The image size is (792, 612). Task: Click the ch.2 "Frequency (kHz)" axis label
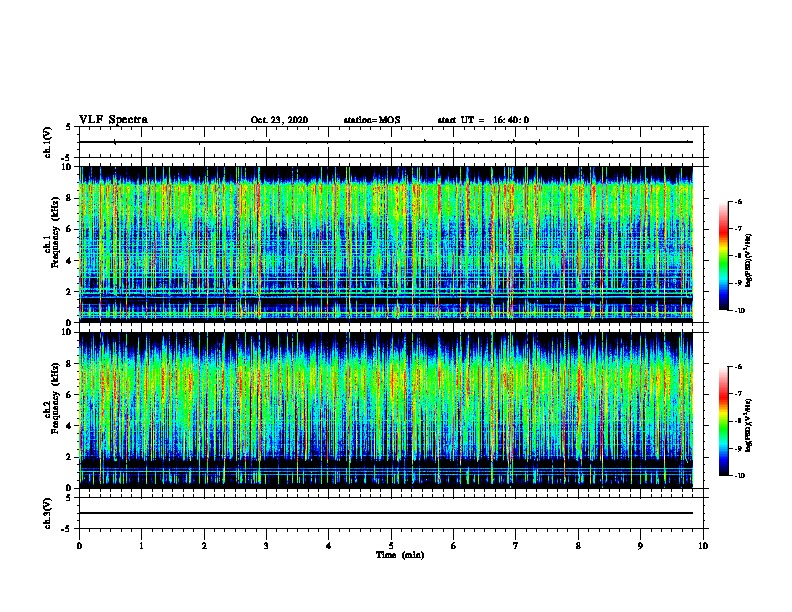pyautogui.click(x=56, y=398)
